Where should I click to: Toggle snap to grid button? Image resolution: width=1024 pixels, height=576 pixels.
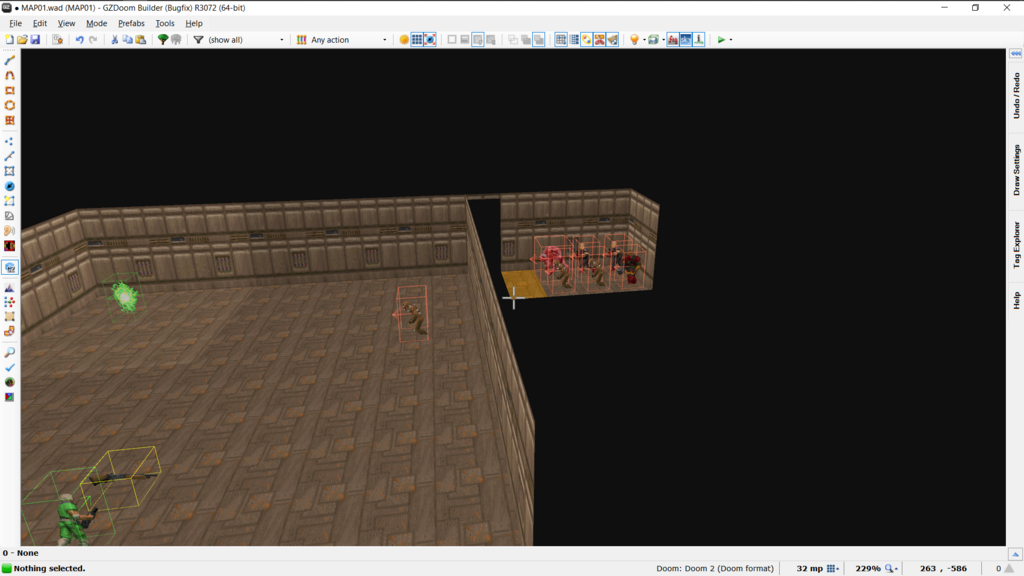[x=561, y=40]
